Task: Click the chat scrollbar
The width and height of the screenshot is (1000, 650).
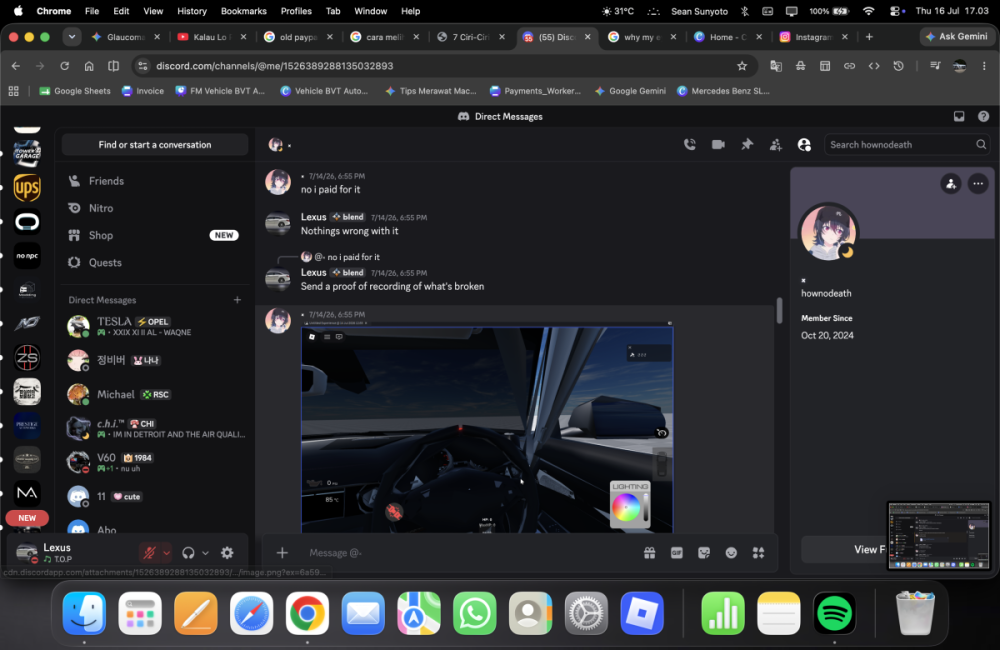Action: click(779, 311)
